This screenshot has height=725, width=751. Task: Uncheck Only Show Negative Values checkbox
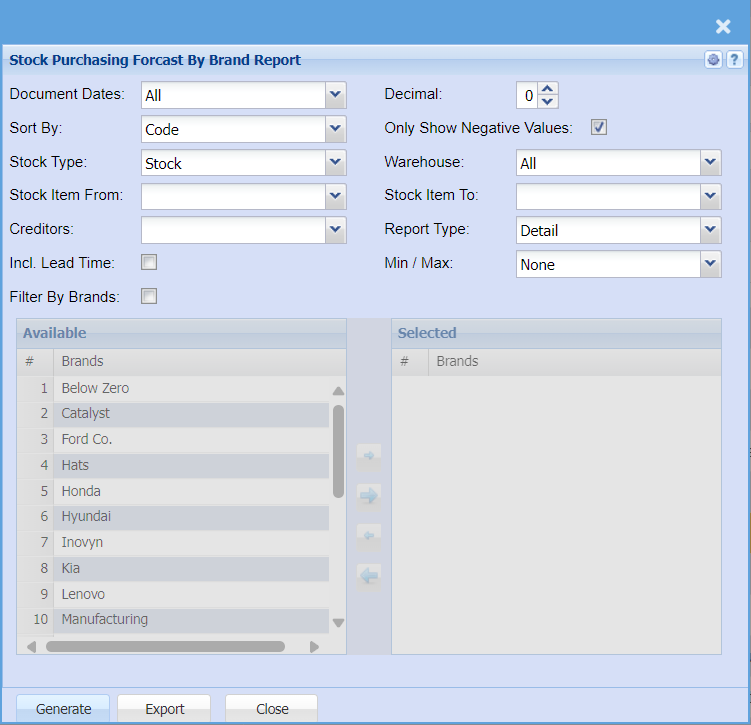pos(599,128)
